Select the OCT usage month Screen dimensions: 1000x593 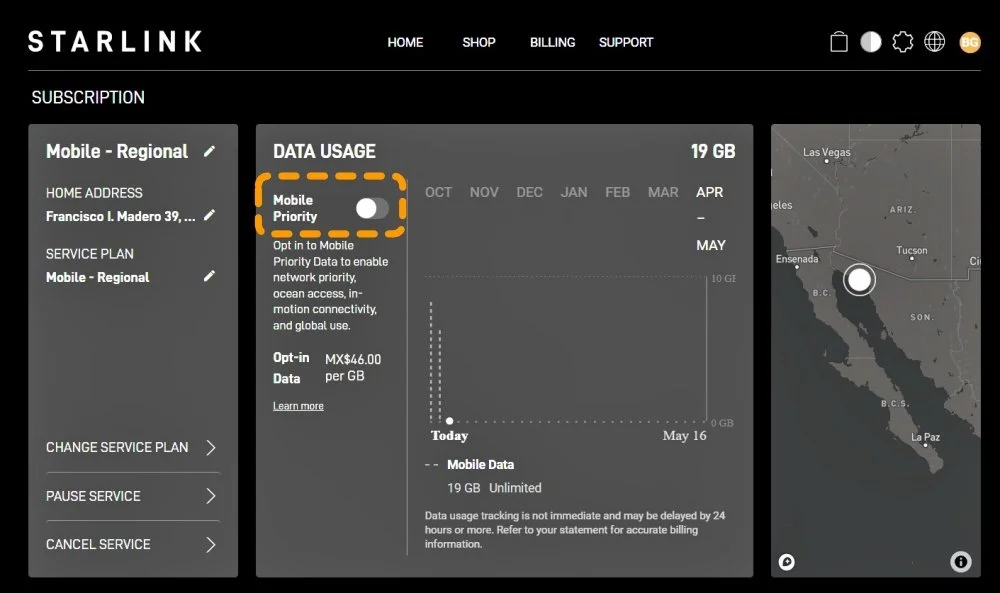[x=438, y=192]
